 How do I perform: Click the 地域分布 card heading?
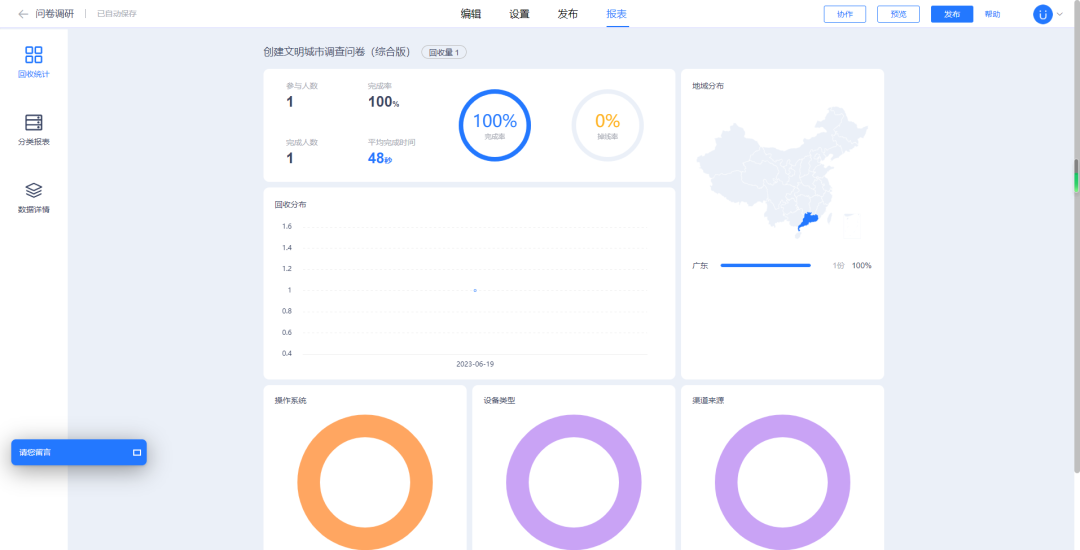pyautogui.click(x=708, y=86)
